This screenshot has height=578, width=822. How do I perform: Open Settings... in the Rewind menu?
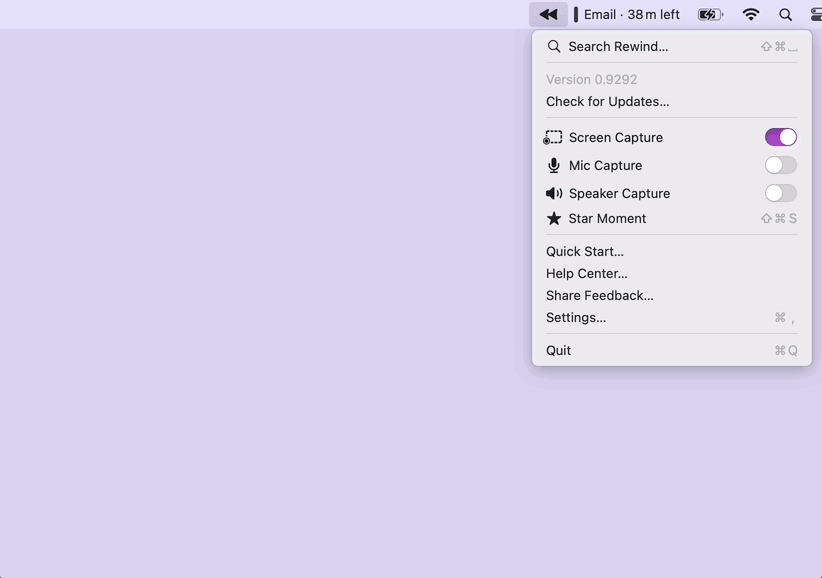click(575, 318)
